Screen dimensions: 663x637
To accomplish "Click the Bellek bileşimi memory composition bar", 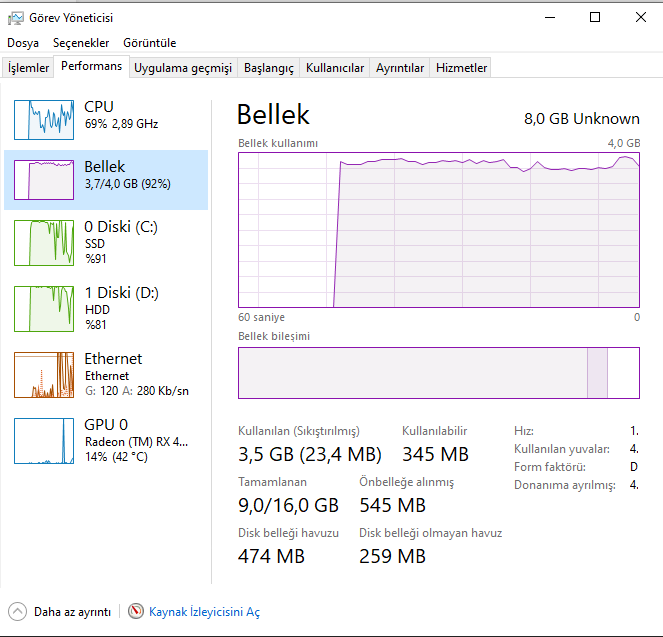I will coord(438,372).
